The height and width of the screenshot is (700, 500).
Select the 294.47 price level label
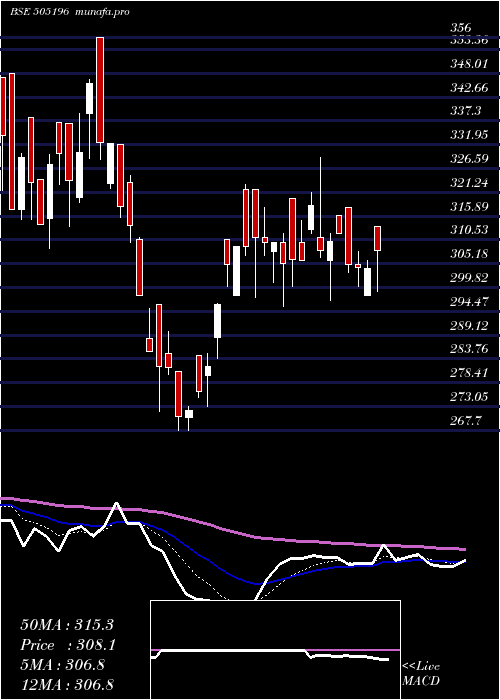(x=469, y=302)
